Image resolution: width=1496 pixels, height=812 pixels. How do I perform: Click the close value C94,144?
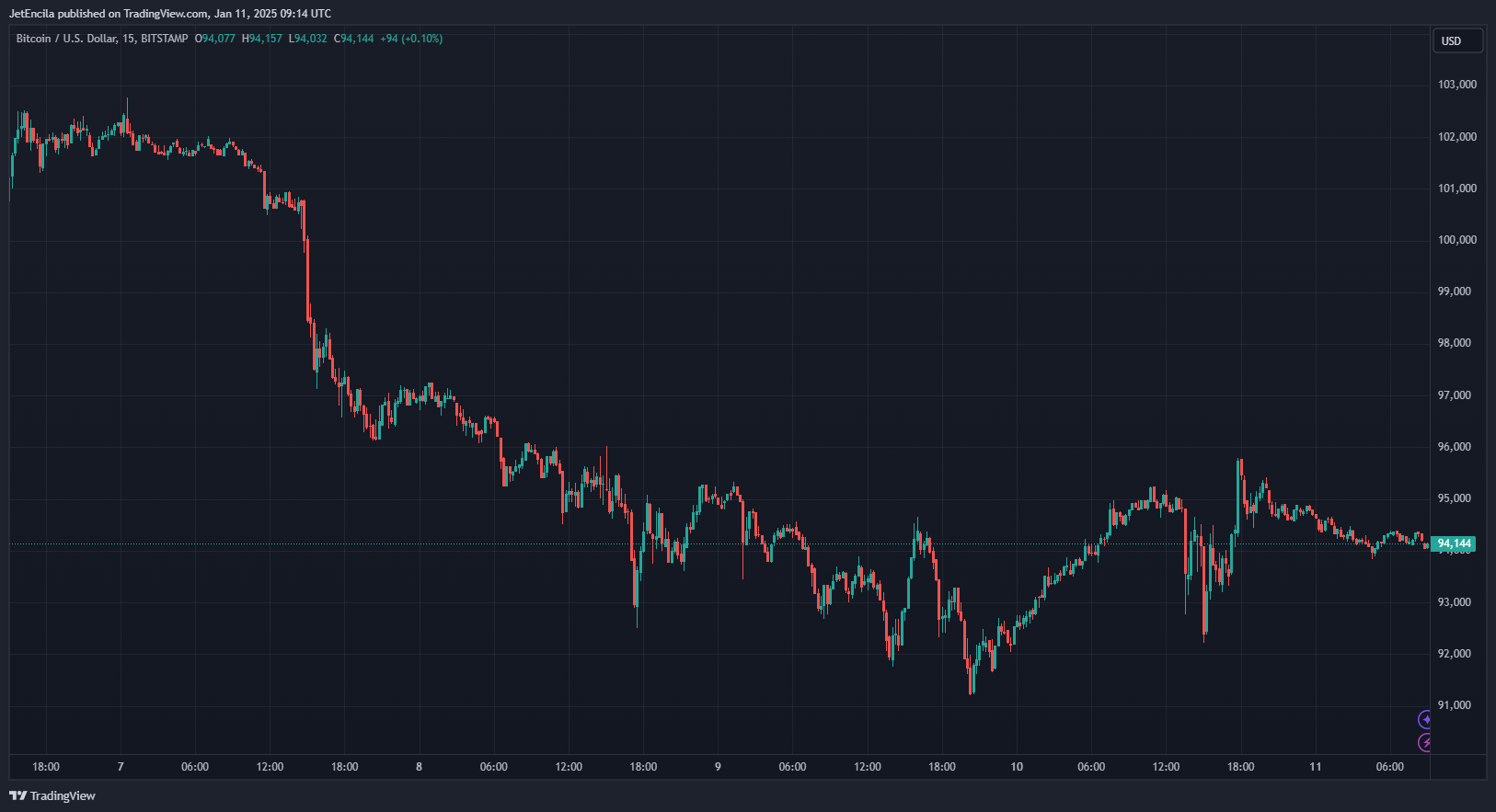(354, 39)
